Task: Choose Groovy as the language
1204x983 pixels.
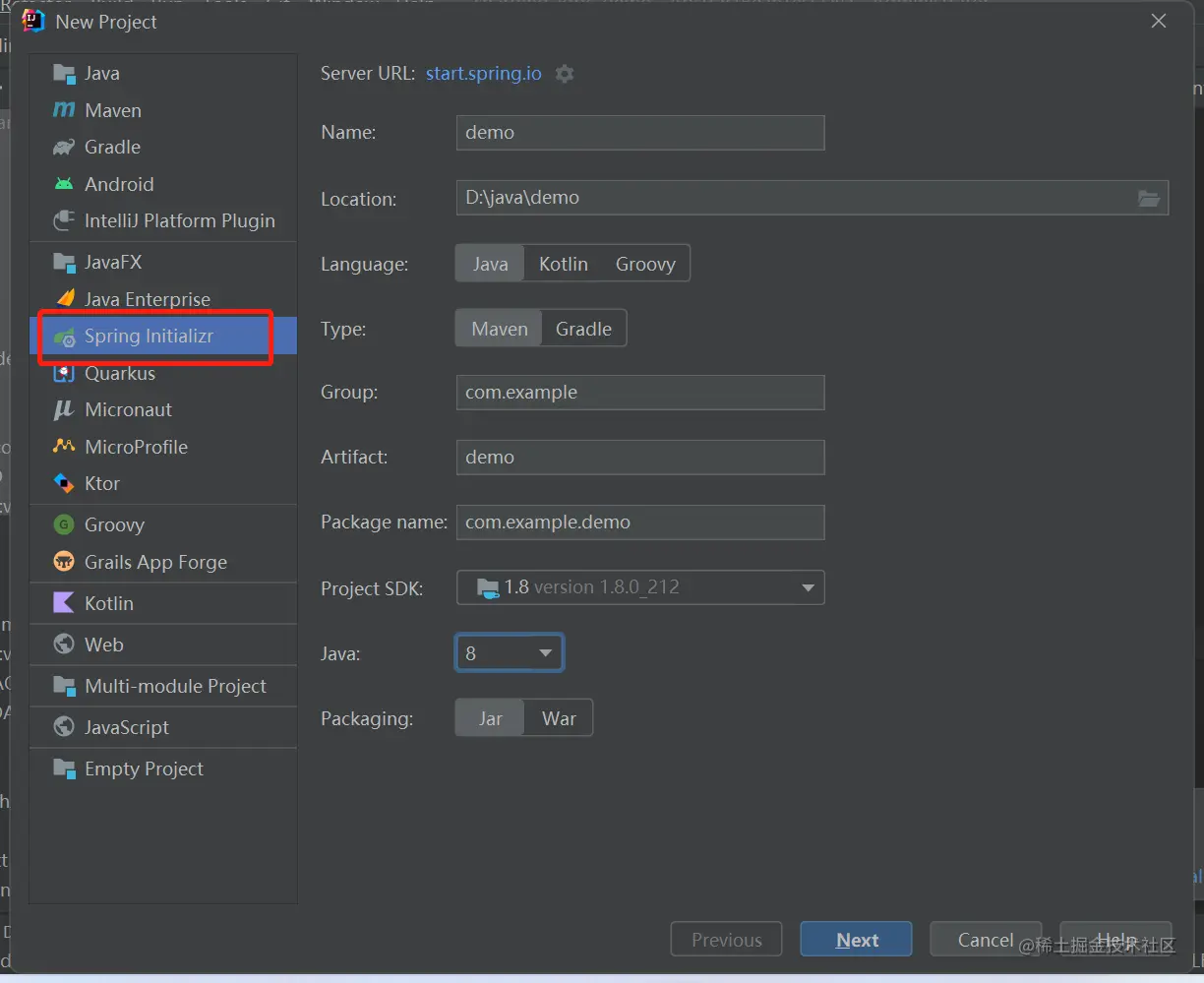Action: pyautogui.click(x=645, y=264)
